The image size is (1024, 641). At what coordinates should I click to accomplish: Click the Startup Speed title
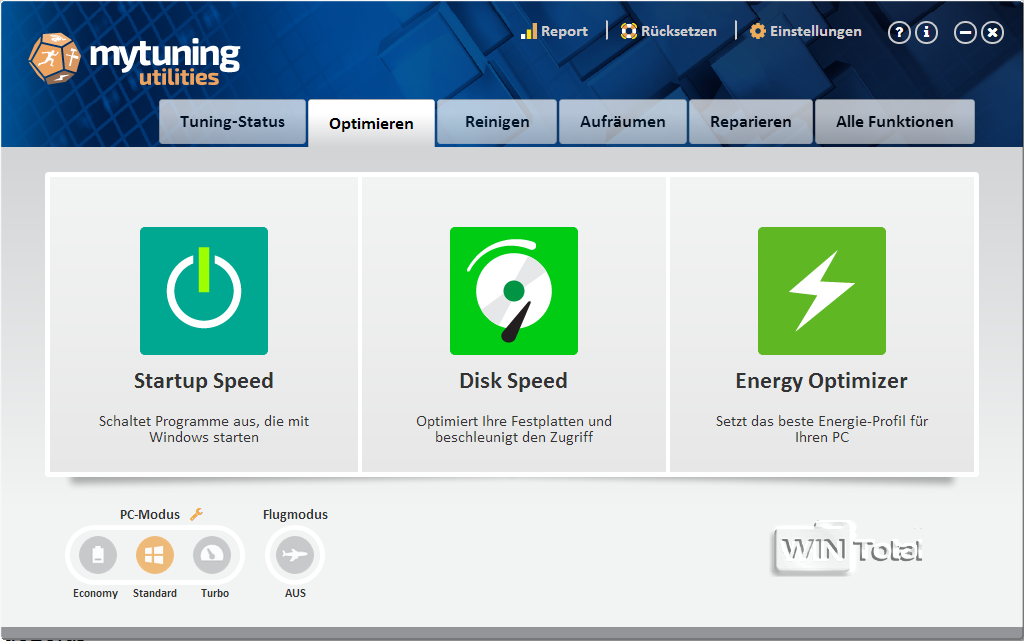point(204,381)
